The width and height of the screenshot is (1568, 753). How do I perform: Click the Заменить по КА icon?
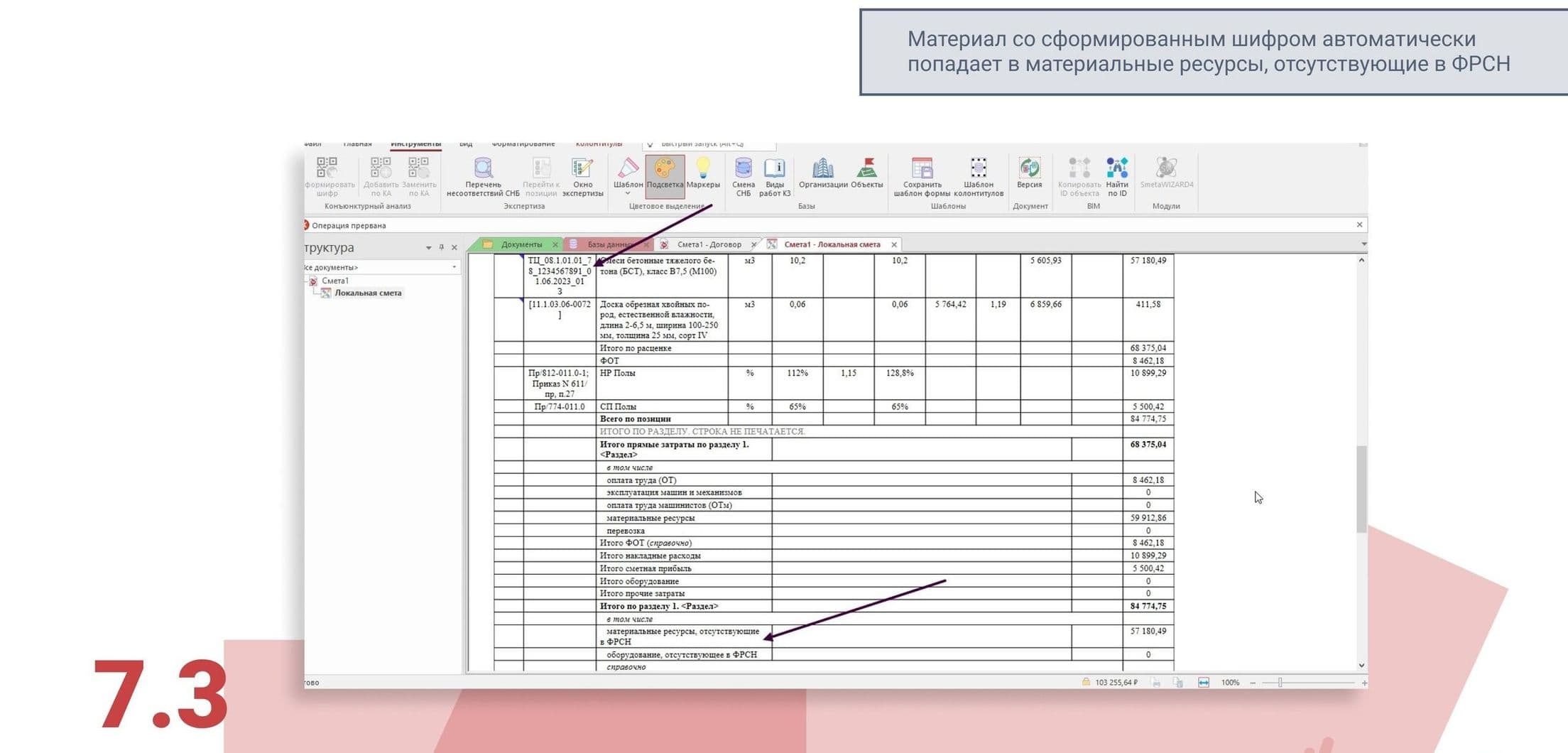coord(418,175)
